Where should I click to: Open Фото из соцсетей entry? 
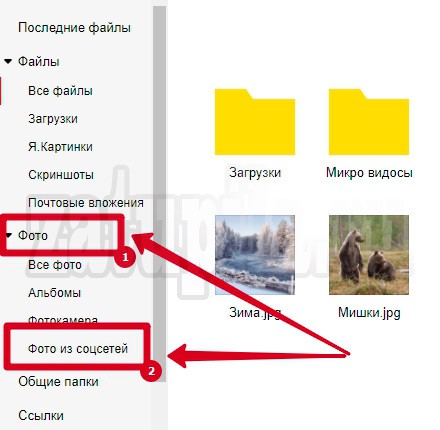[x=78, y=349]
